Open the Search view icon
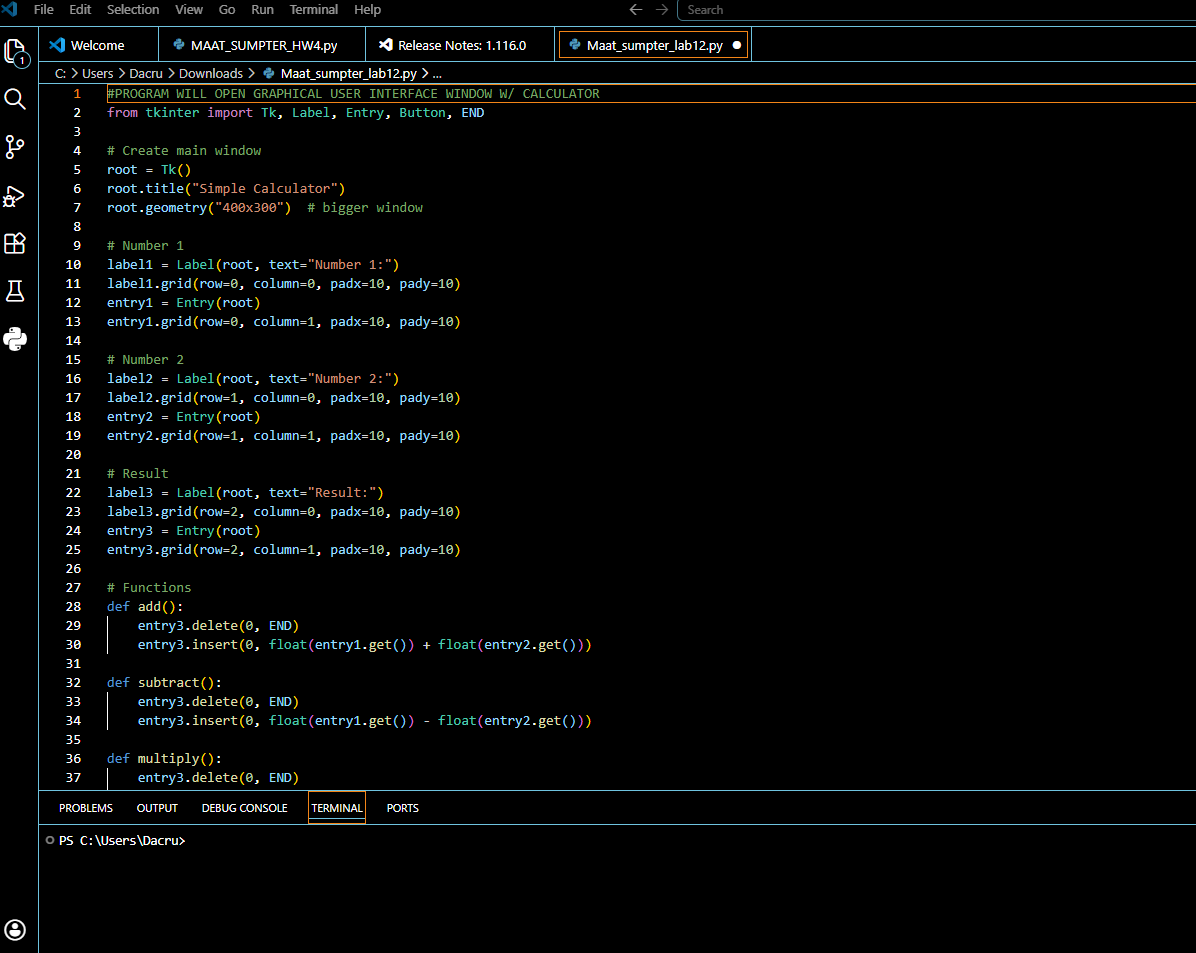Screen dimensions: 1196x953 [x=15, y=98]
